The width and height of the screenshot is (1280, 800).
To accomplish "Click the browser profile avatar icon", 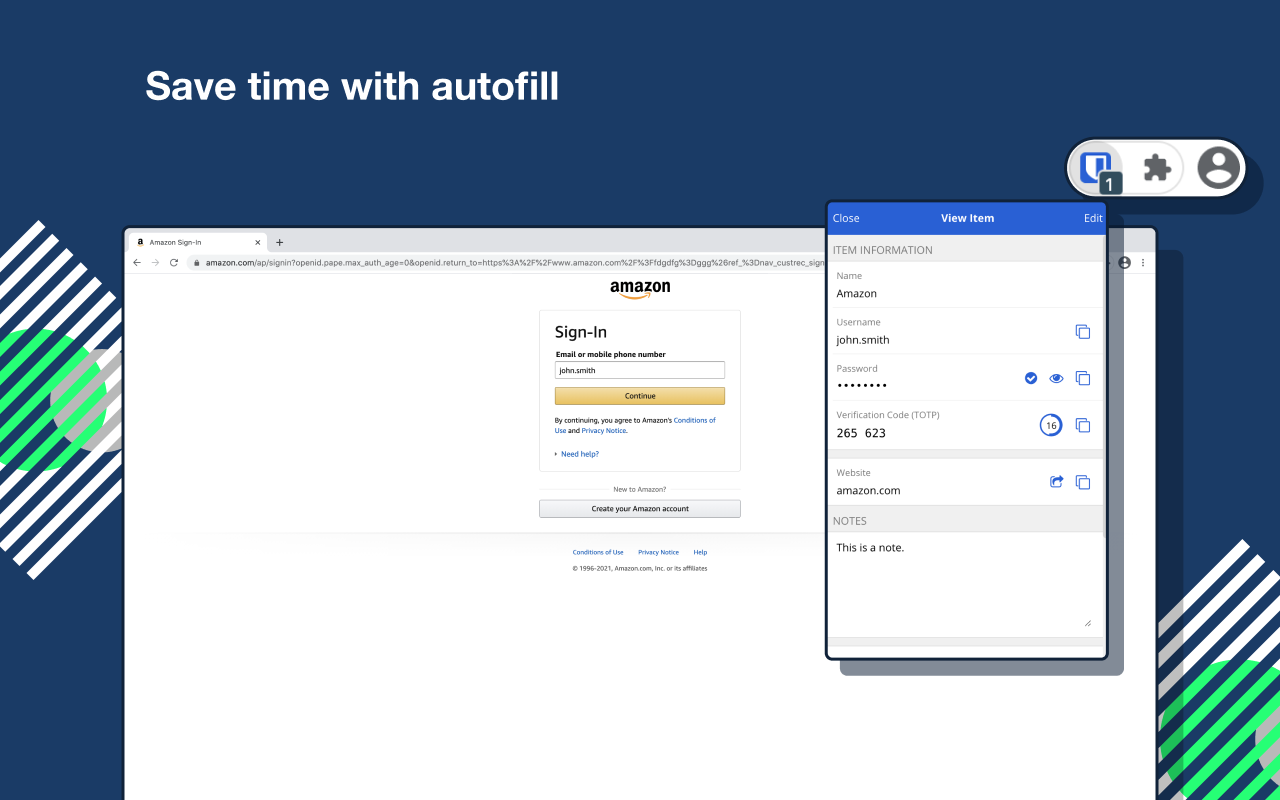I will 1217,167.
